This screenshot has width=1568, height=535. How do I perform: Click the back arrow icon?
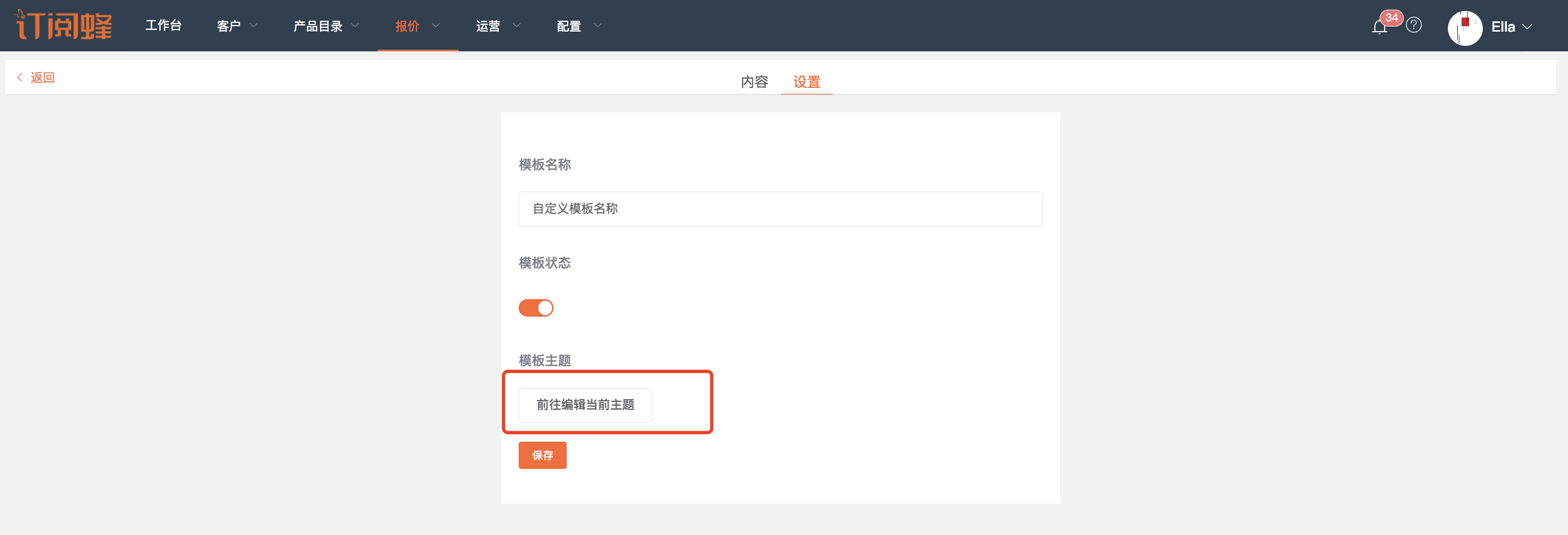tap(20, 78)
